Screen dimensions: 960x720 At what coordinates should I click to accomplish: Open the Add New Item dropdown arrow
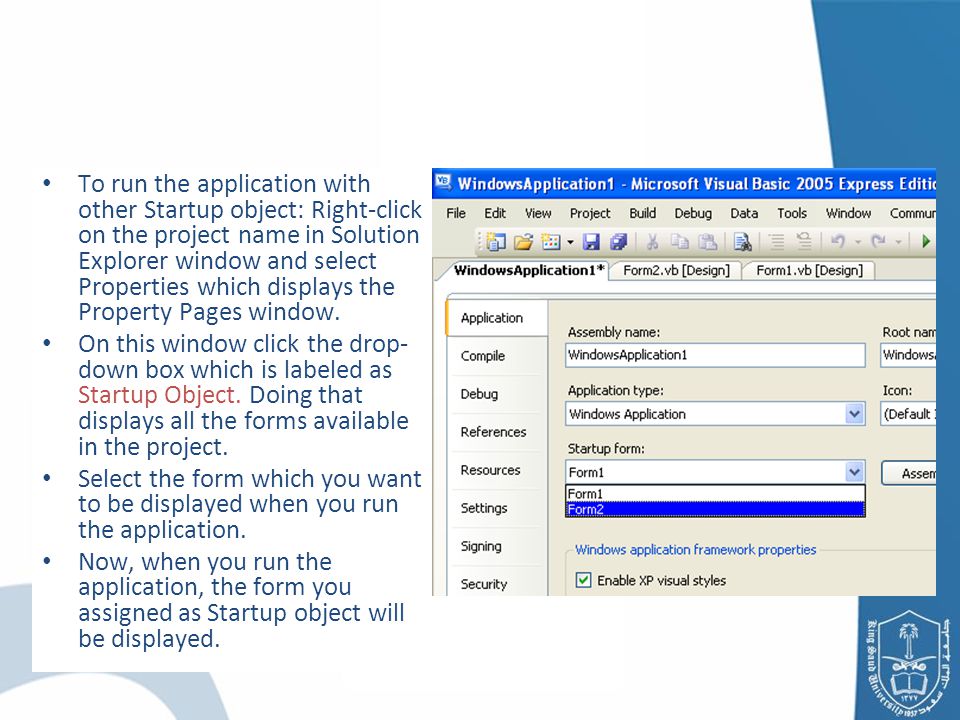[571, 242]
